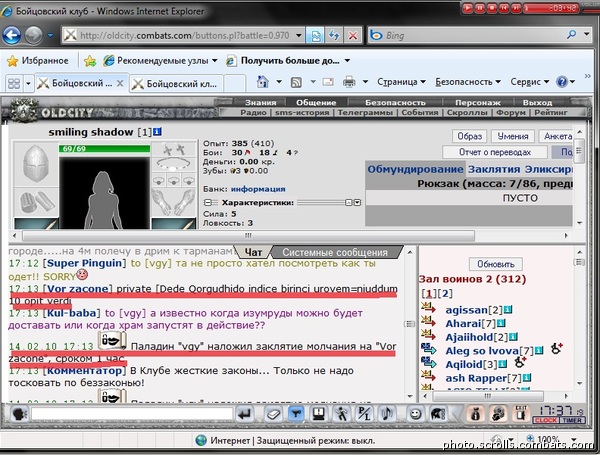Click the P/L icon in chat bar
Image resolution: width=600 pixels, height=455 pixels.
[364, 414]
